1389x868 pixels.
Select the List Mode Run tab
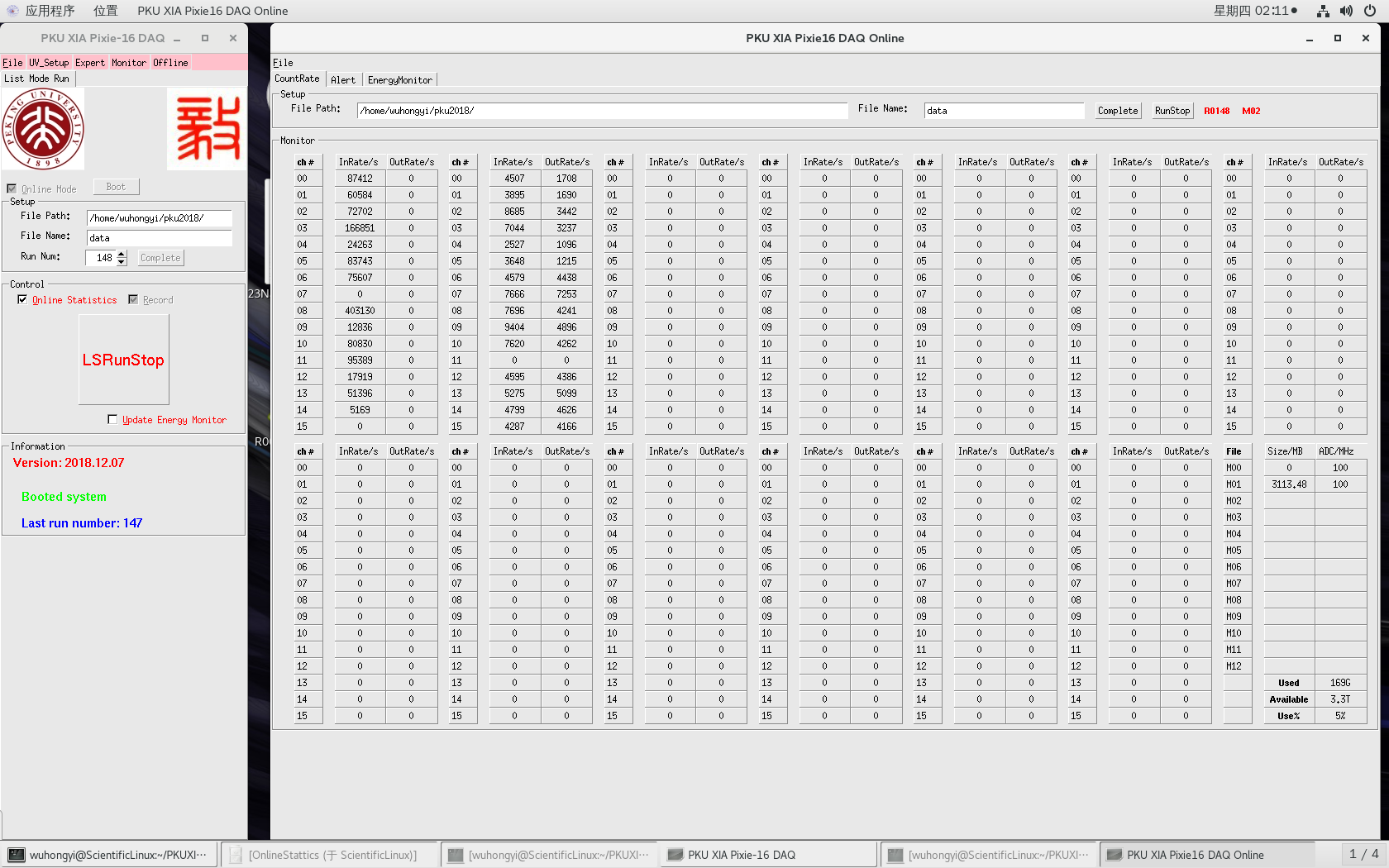pyautogui.click(x=37, y=79)
